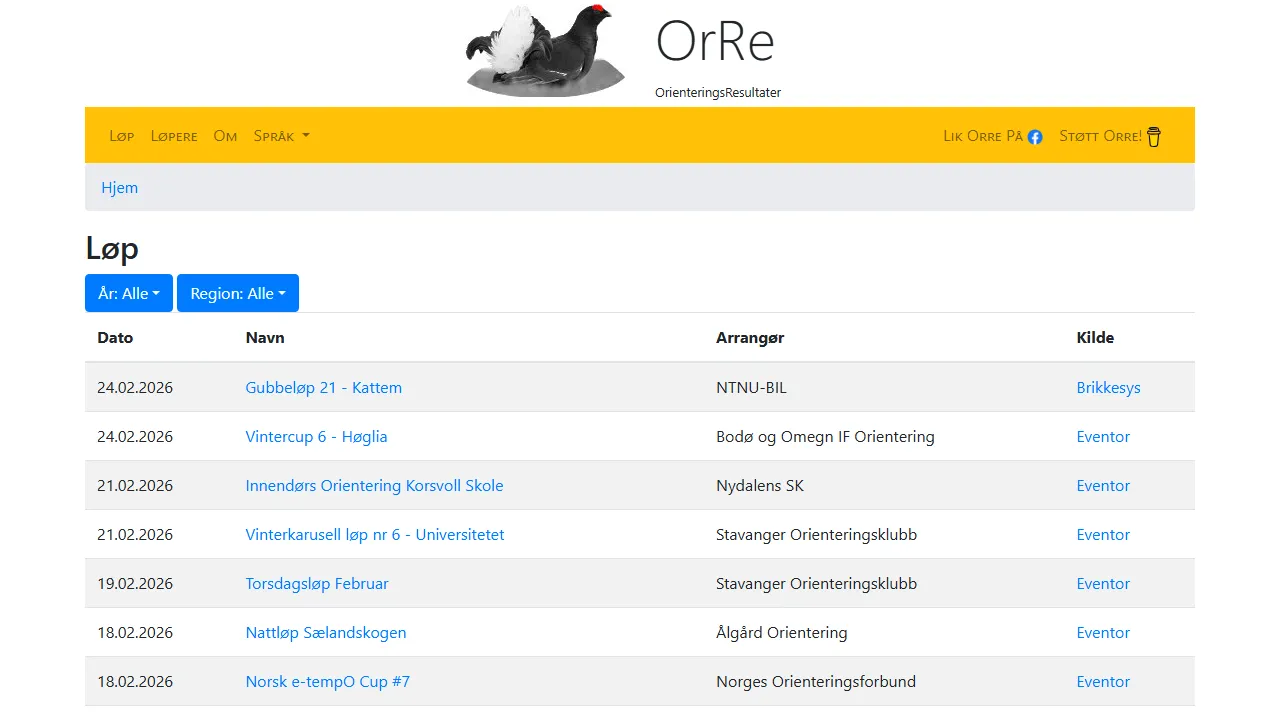Viewport: 1280px width, 720px height.
Task: Open Norsk e-tempO Cup #7
Action: pos(328,681)
